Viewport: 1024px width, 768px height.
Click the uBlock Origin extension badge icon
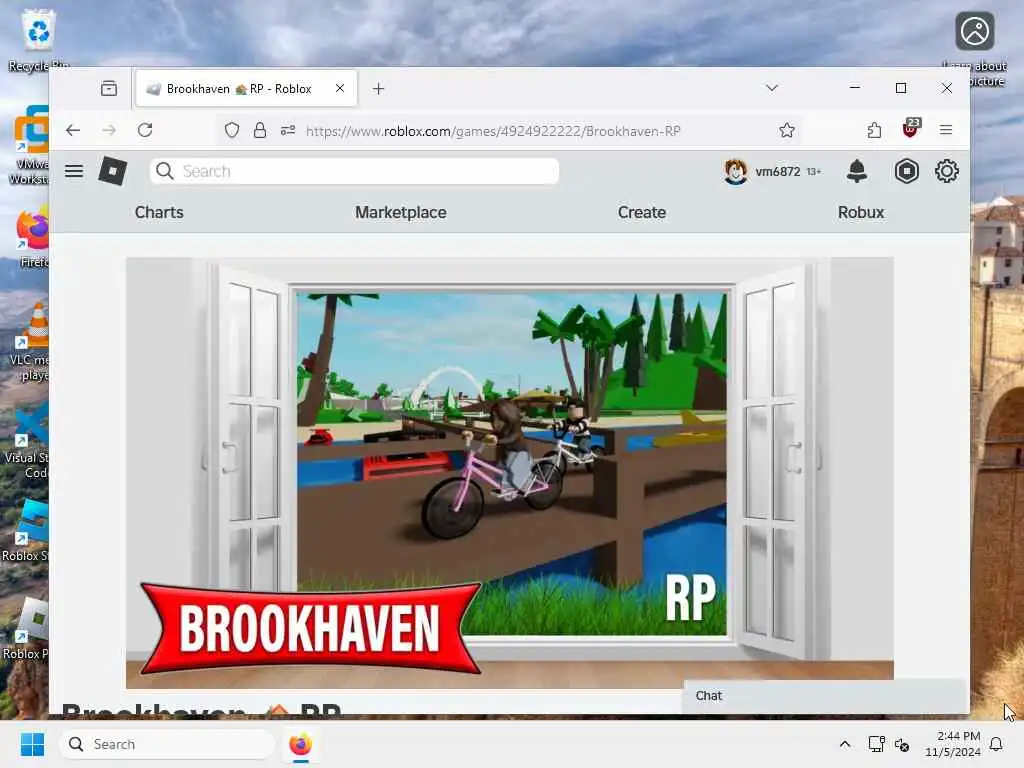(910, 128)
